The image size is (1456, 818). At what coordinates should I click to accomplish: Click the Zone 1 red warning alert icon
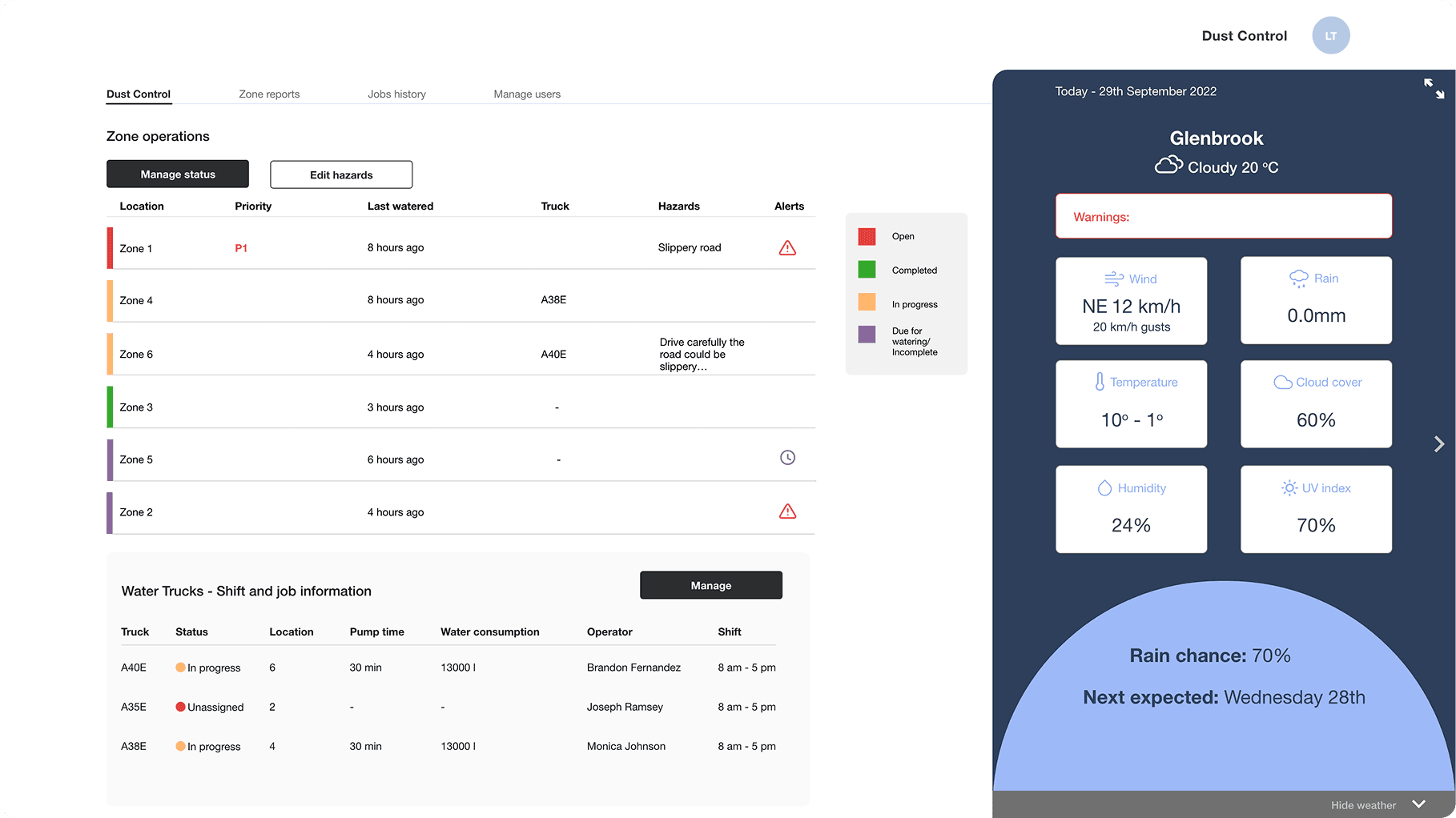(x=787, y=248)
